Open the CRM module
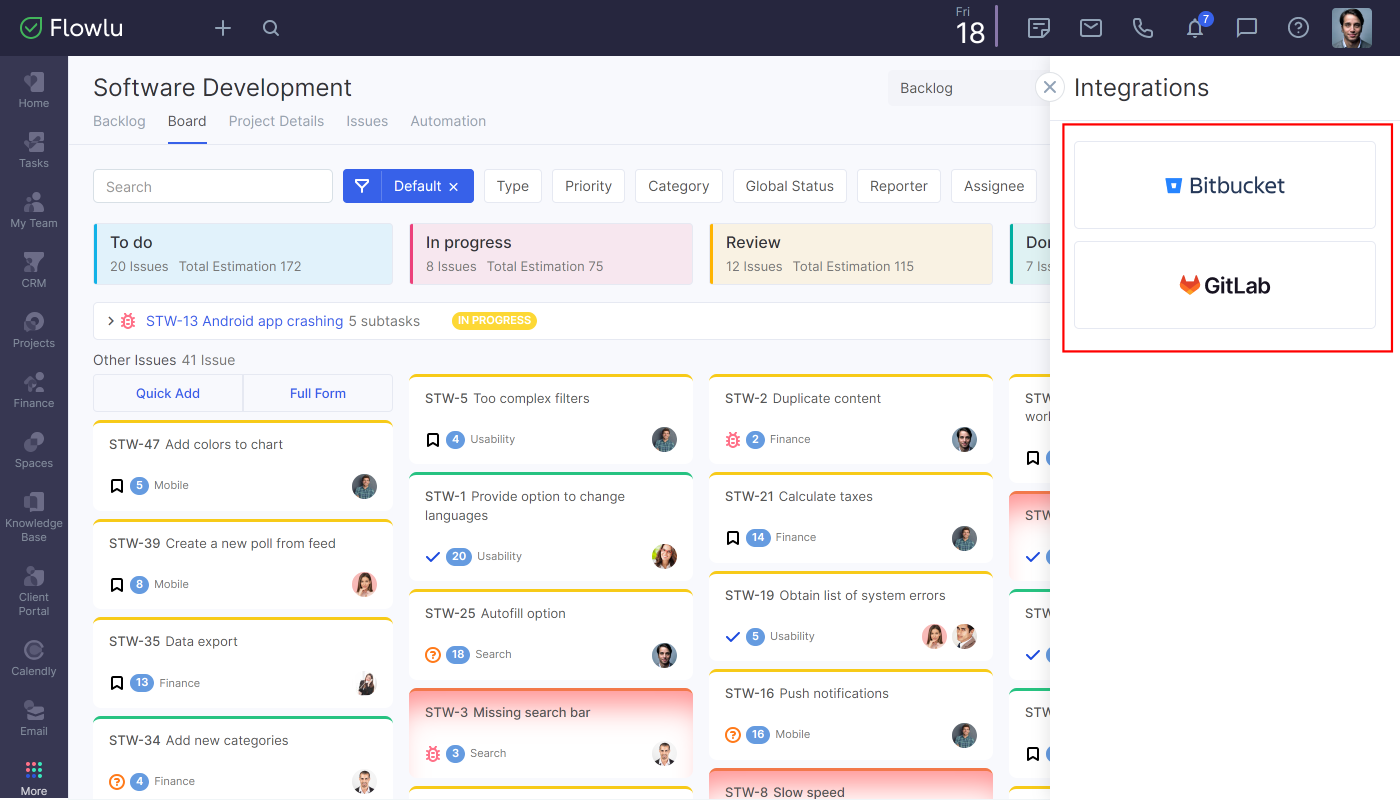The height and width of the screenshot is (800, 1400). (33, 270)
